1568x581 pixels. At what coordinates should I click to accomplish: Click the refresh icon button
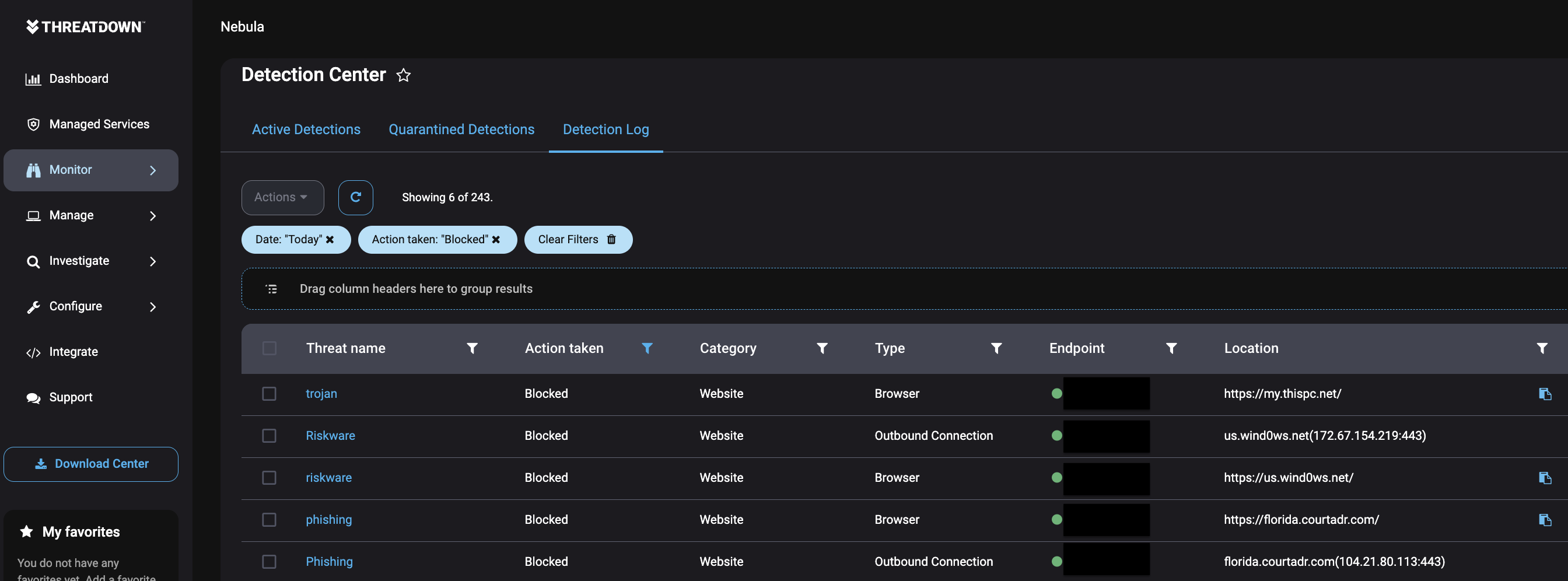coord(355,197)
